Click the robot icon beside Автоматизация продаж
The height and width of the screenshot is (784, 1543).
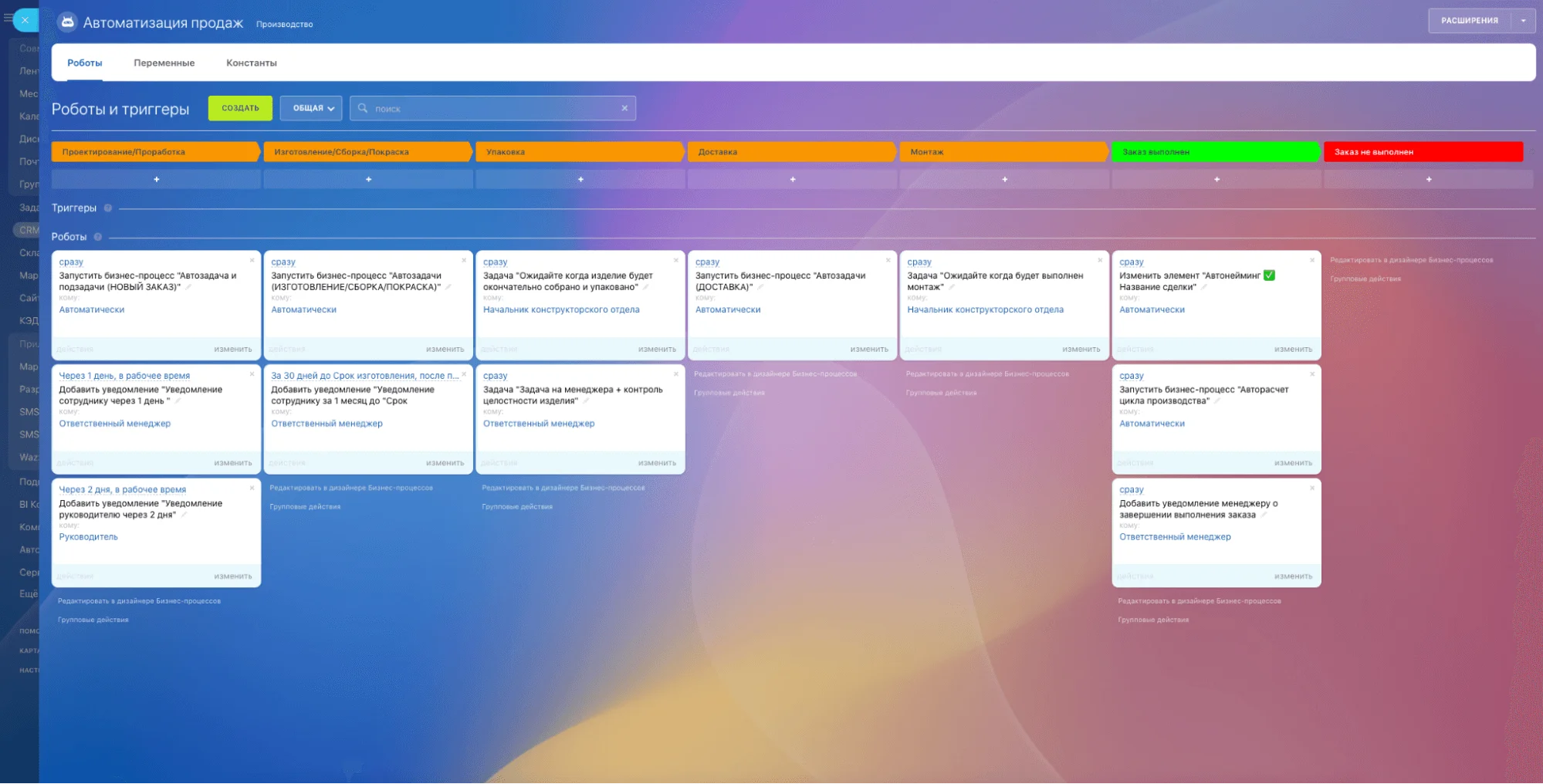click(67, 22)
